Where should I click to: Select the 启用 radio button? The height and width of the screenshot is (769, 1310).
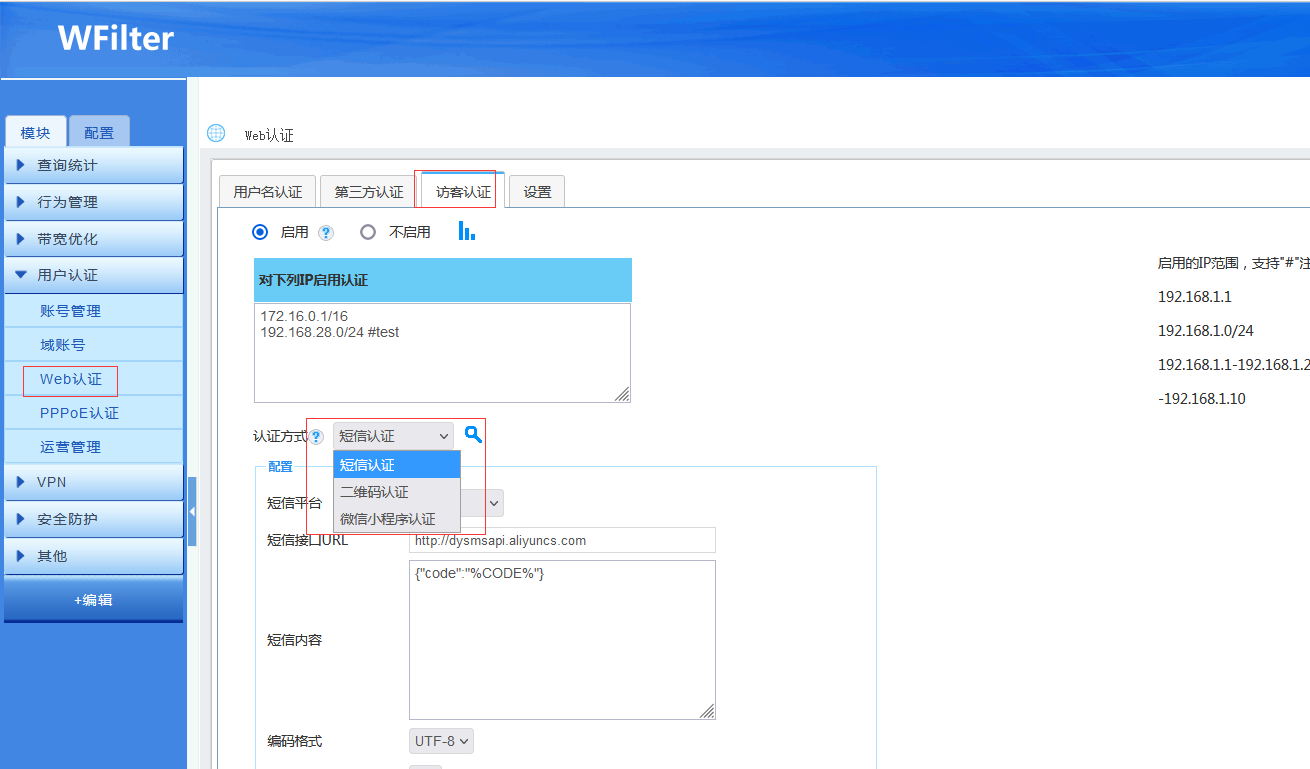click(x=260, y=232)
